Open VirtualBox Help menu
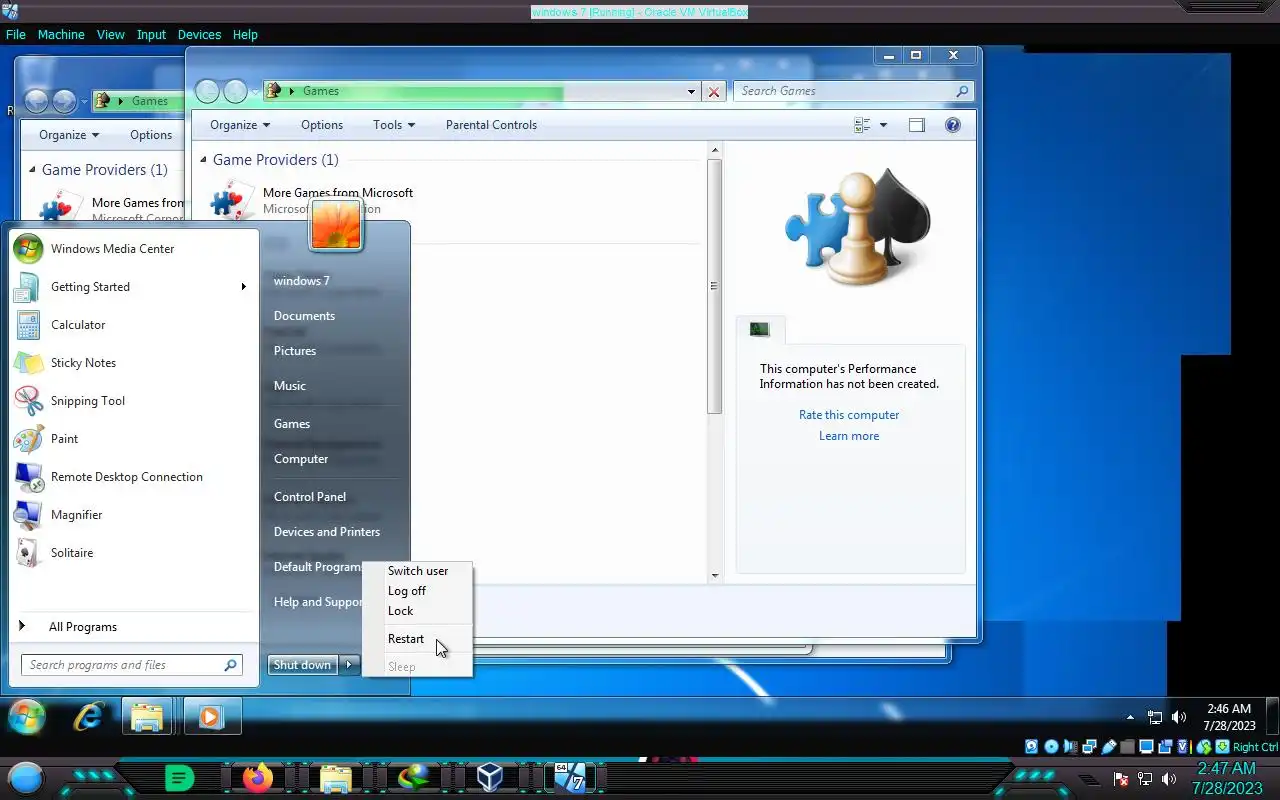 click(245, 34)
